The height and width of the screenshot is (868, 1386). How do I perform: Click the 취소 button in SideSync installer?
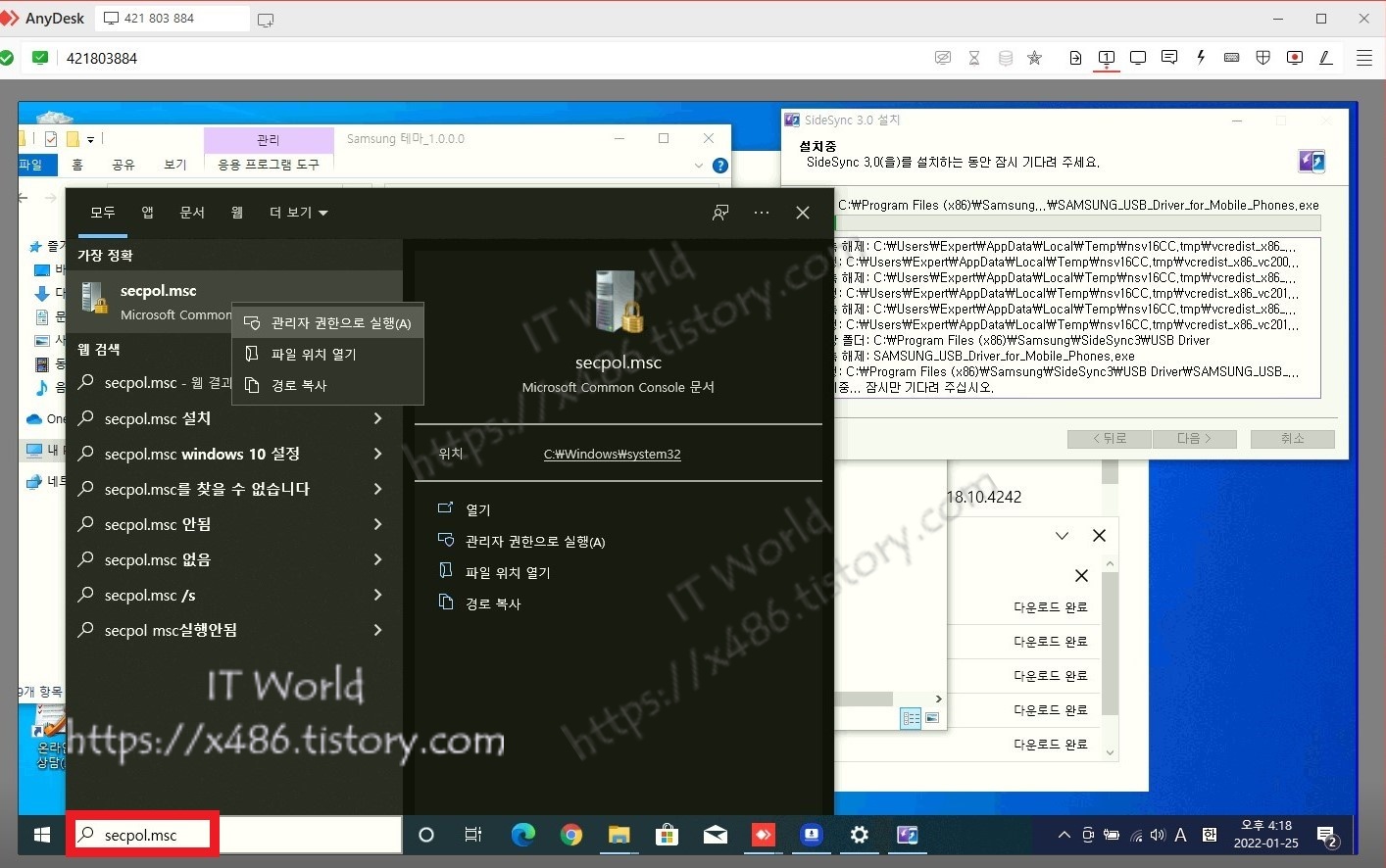click(1292, 438)
